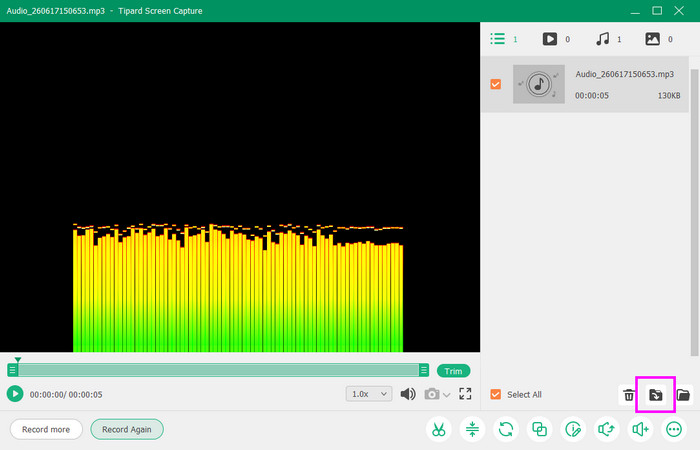Screen dimensions: 700x450
Task: Enter fullscreen preview mode
Action: coord(465,394)
